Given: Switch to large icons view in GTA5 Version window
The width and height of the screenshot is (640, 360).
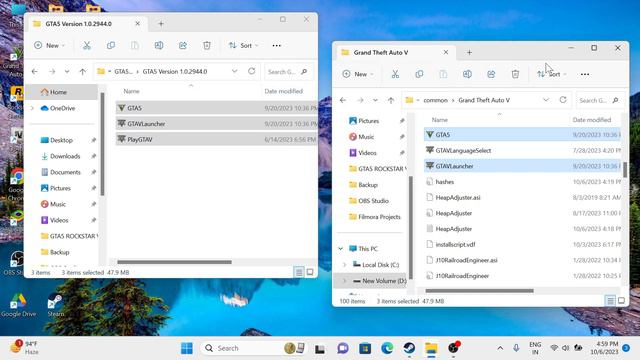Looking at the screenshot, I should coord(310,272).
